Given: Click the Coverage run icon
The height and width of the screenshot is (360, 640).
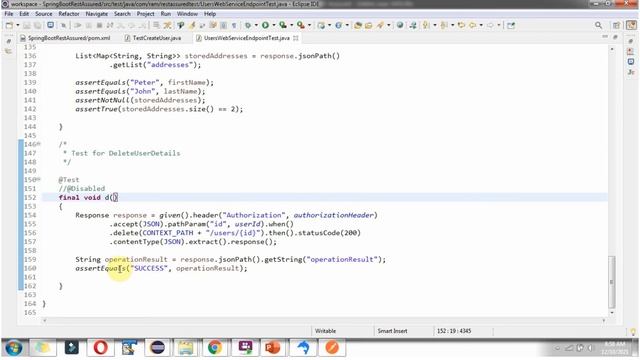Looking at the screenshot, I should tap(283, 25).
